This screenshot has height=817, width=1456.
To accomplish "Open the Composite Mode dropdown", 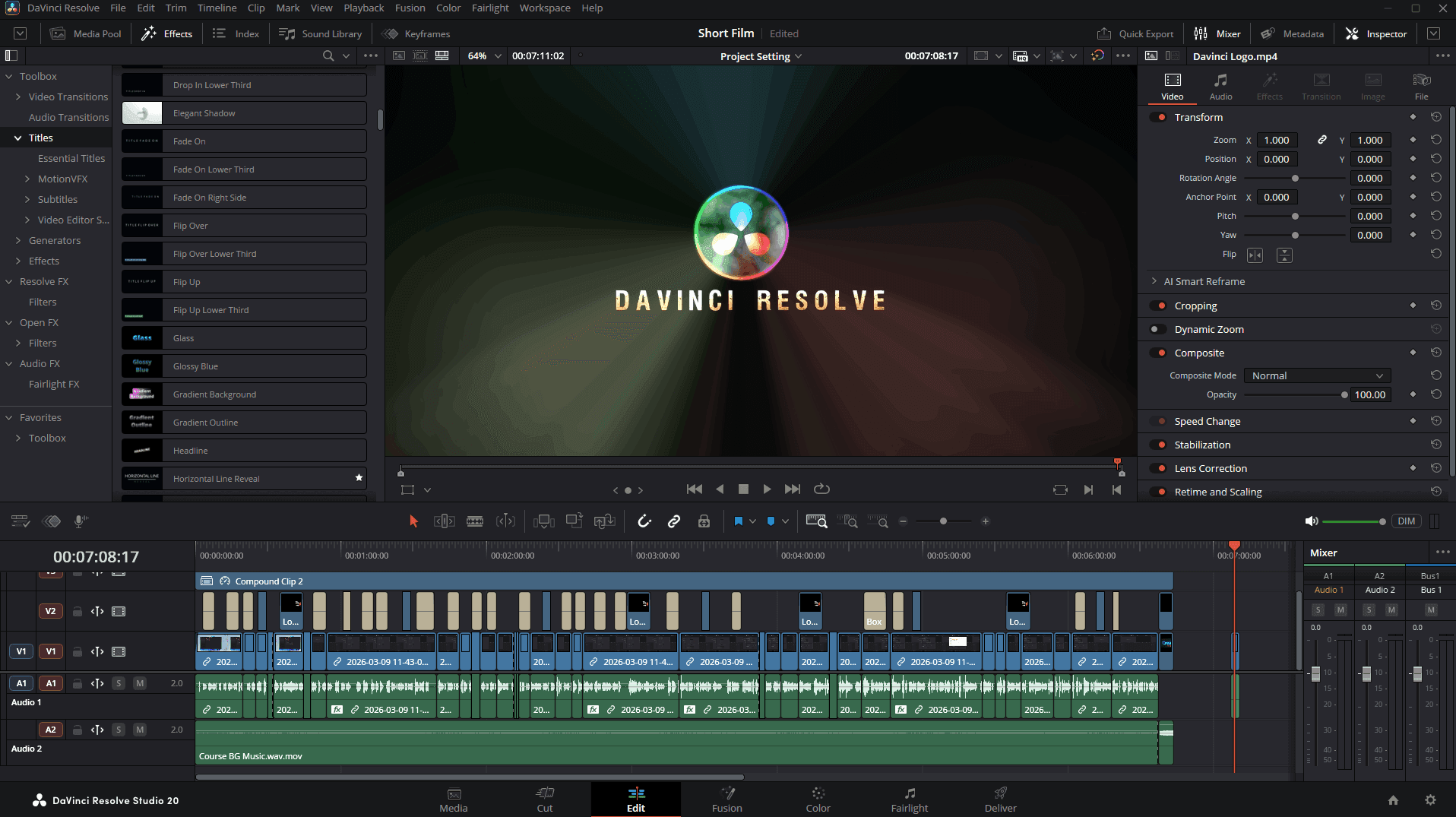I will click(1317, 375).
